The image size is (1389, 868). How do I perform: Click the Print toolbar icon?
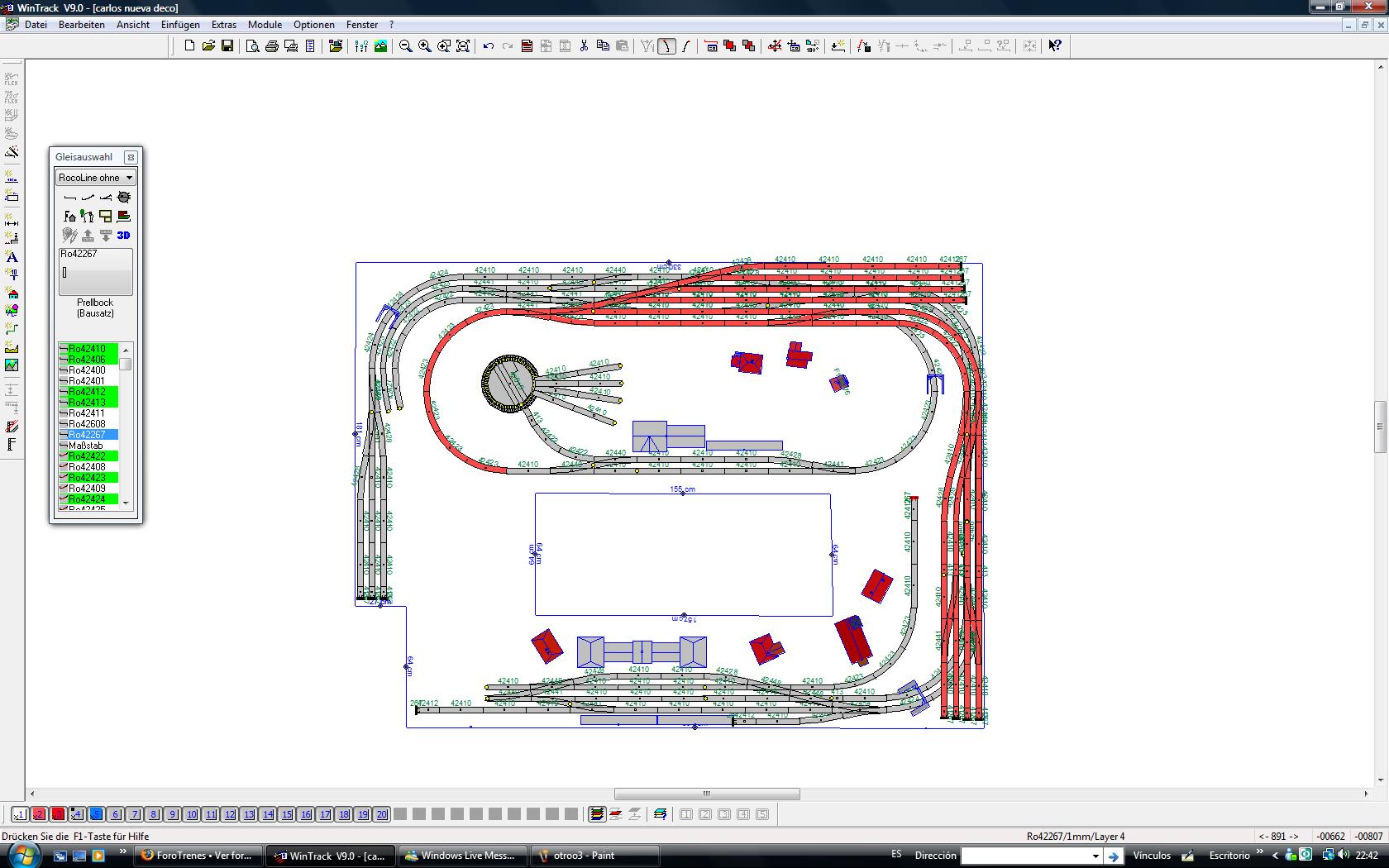[x=271, y=46]
